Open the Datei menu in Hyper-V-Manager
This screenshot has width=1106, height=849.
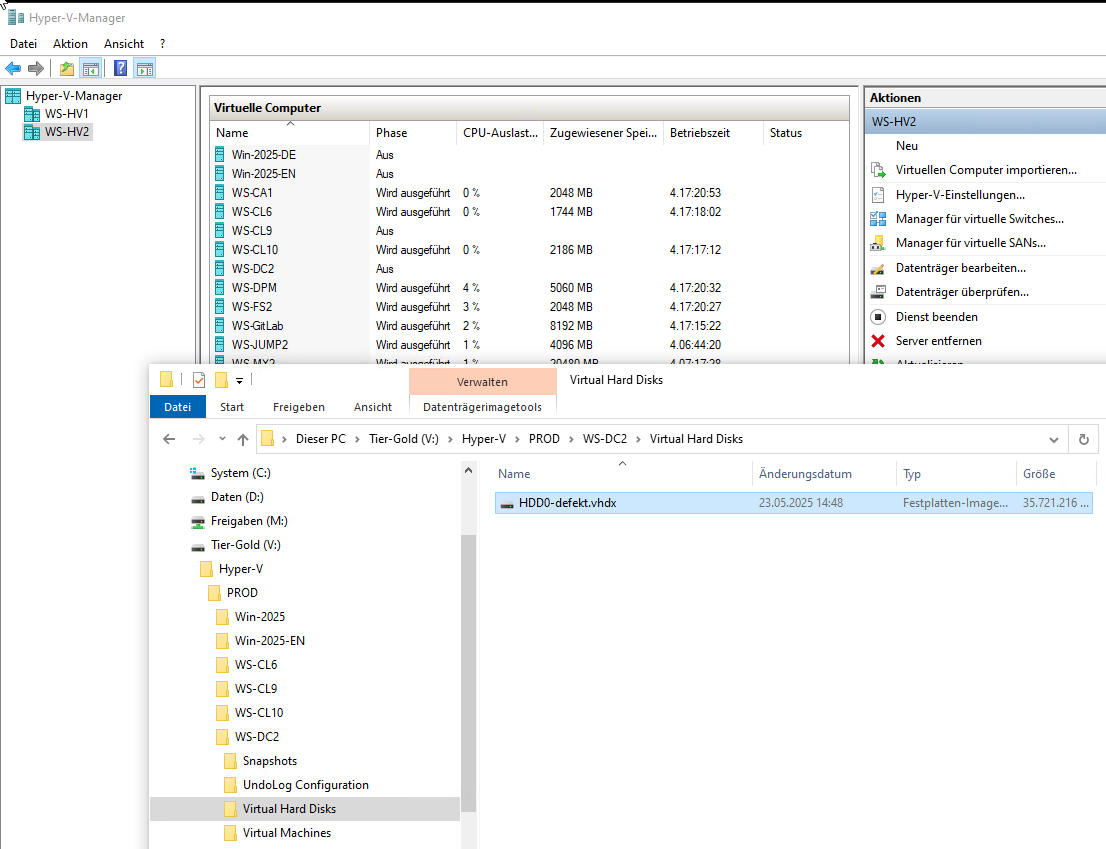pyautogui.click(x=23, y=44)
